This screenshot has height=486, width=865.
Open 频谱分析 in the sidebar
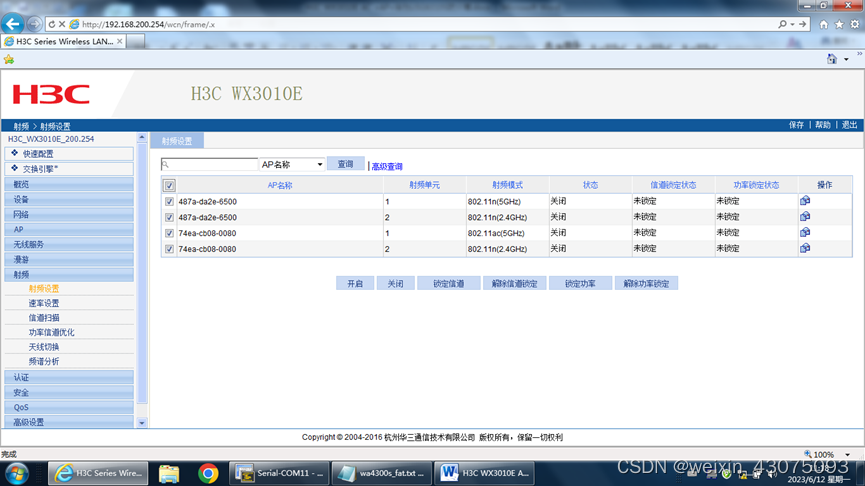coord(44,361)
